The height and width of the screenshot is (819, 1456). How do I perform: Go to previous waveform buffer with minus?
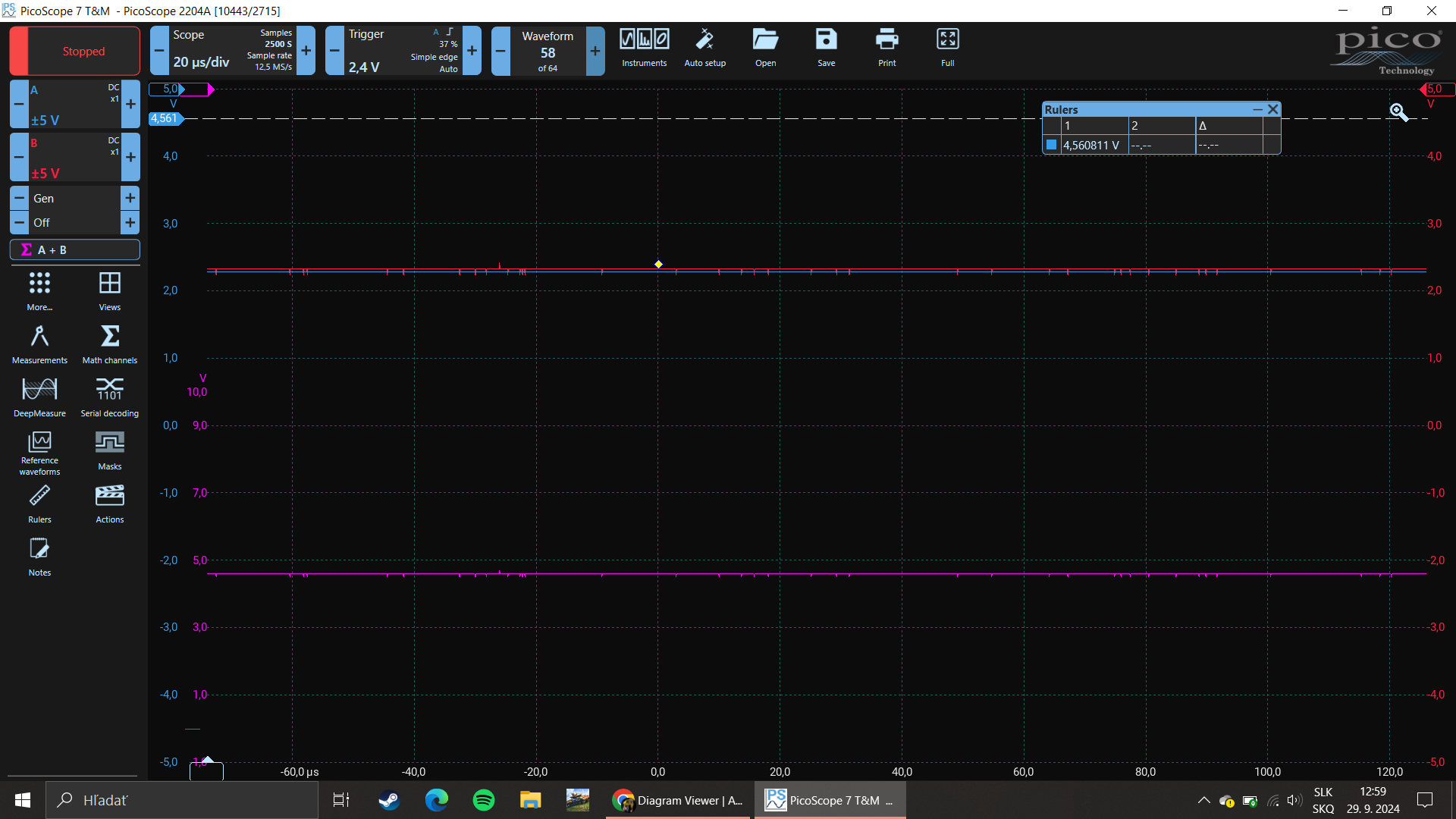pyautogui.click(x=501, y=51)
